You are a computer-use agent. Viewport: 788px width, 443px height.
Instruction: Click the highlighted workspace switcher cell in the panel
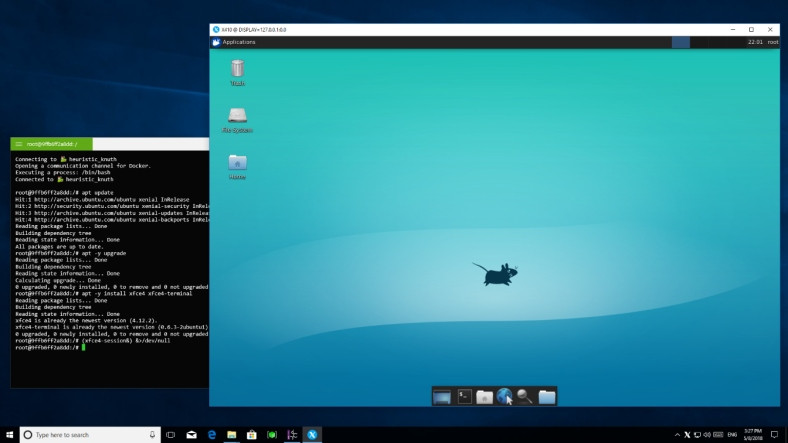coord(680,42)
